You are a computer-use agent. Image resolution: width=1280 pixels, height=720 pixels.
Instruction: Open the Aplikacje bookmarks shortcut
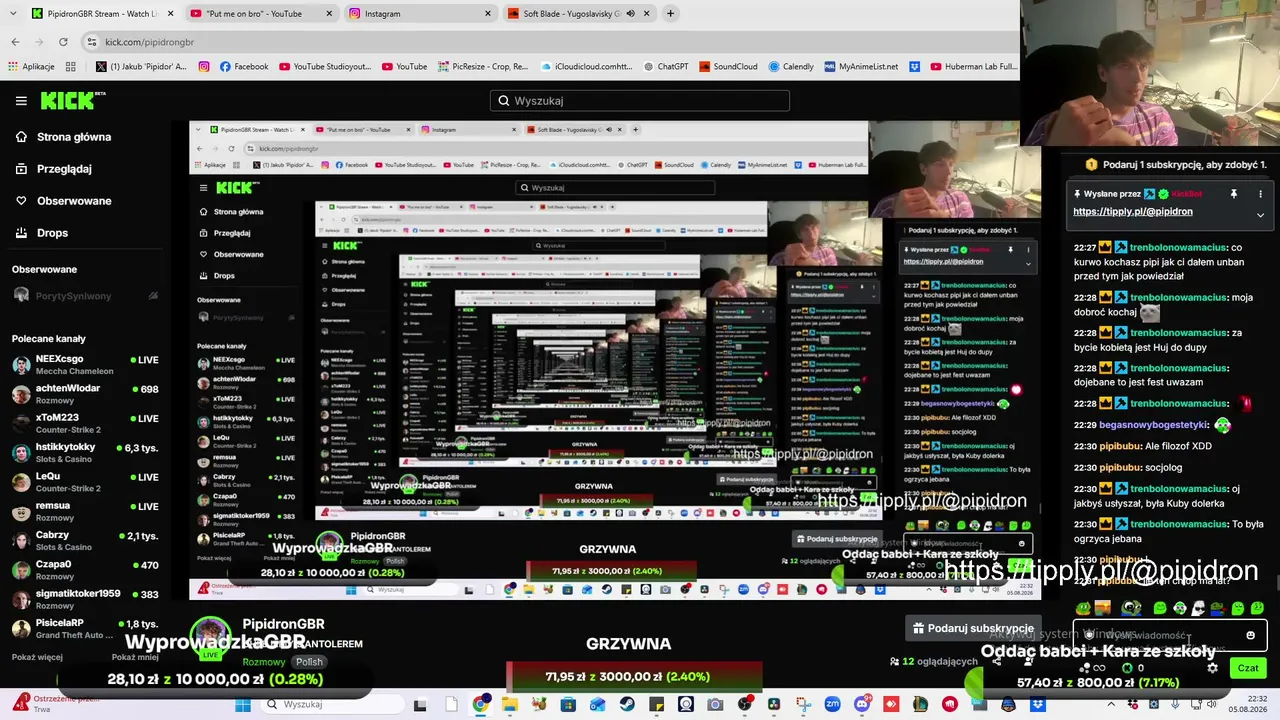coord(32,67)
